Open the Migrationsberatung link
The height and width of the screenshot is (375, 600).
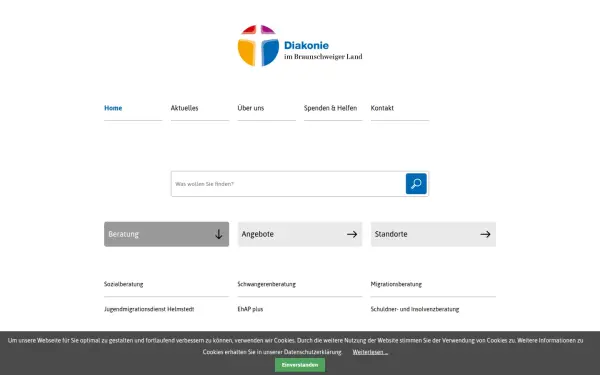pos(396,284)
